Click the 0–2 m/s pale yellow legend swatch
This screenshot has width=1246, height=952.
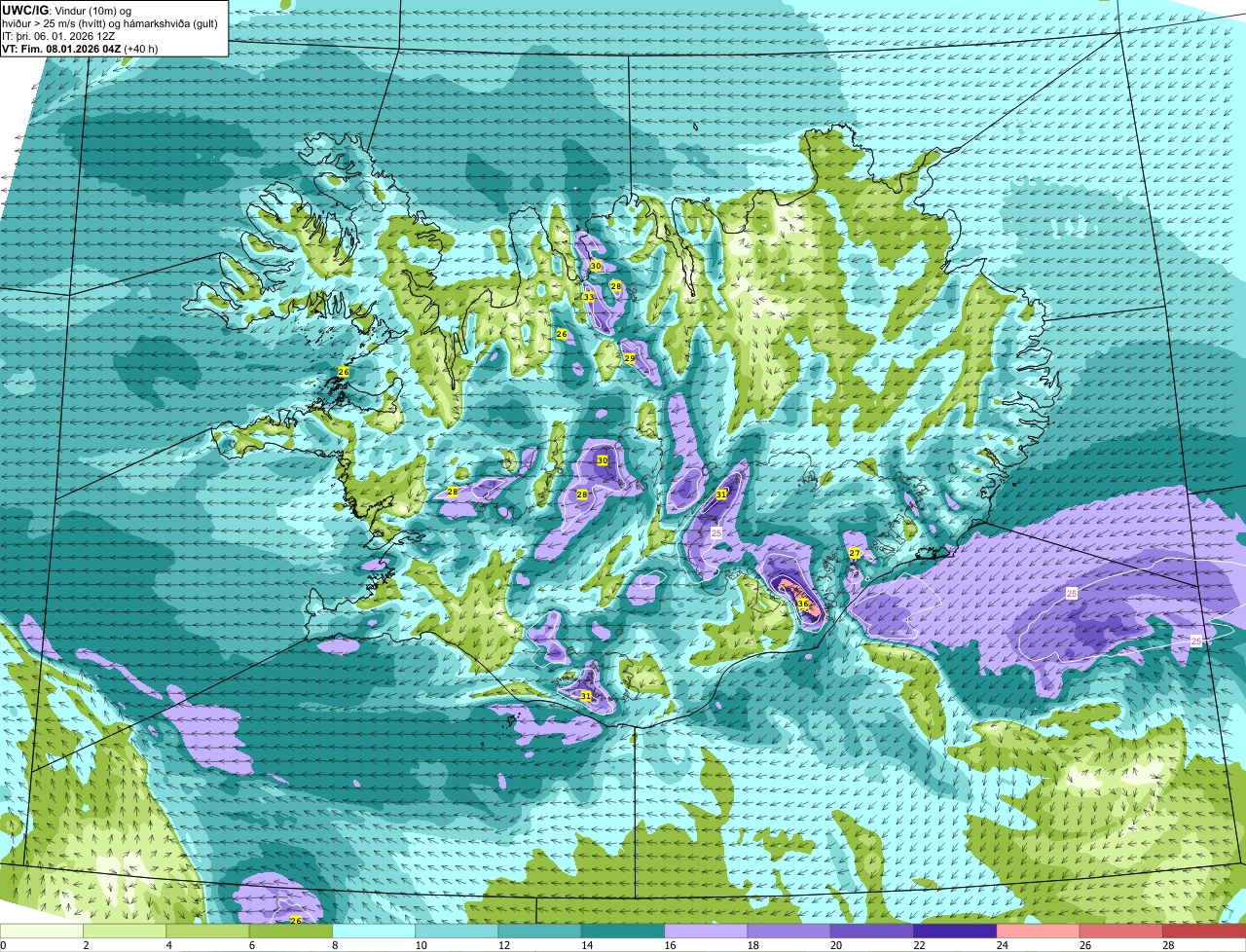pyautogui.click(x=42, y=932)
